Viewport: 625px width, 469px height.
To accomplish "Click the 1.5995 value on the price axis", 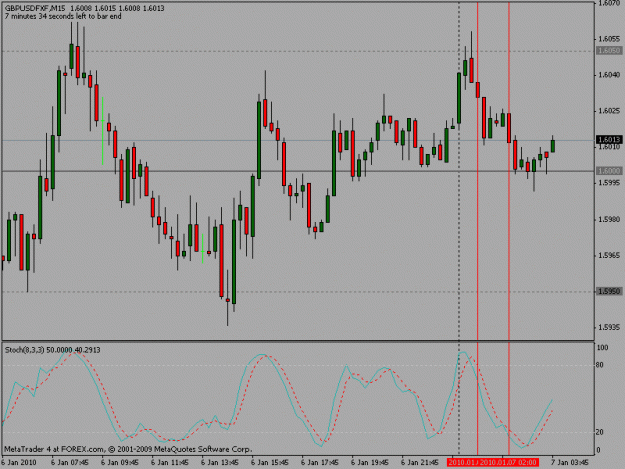I will pyautogui.click(x=609, y=183).
